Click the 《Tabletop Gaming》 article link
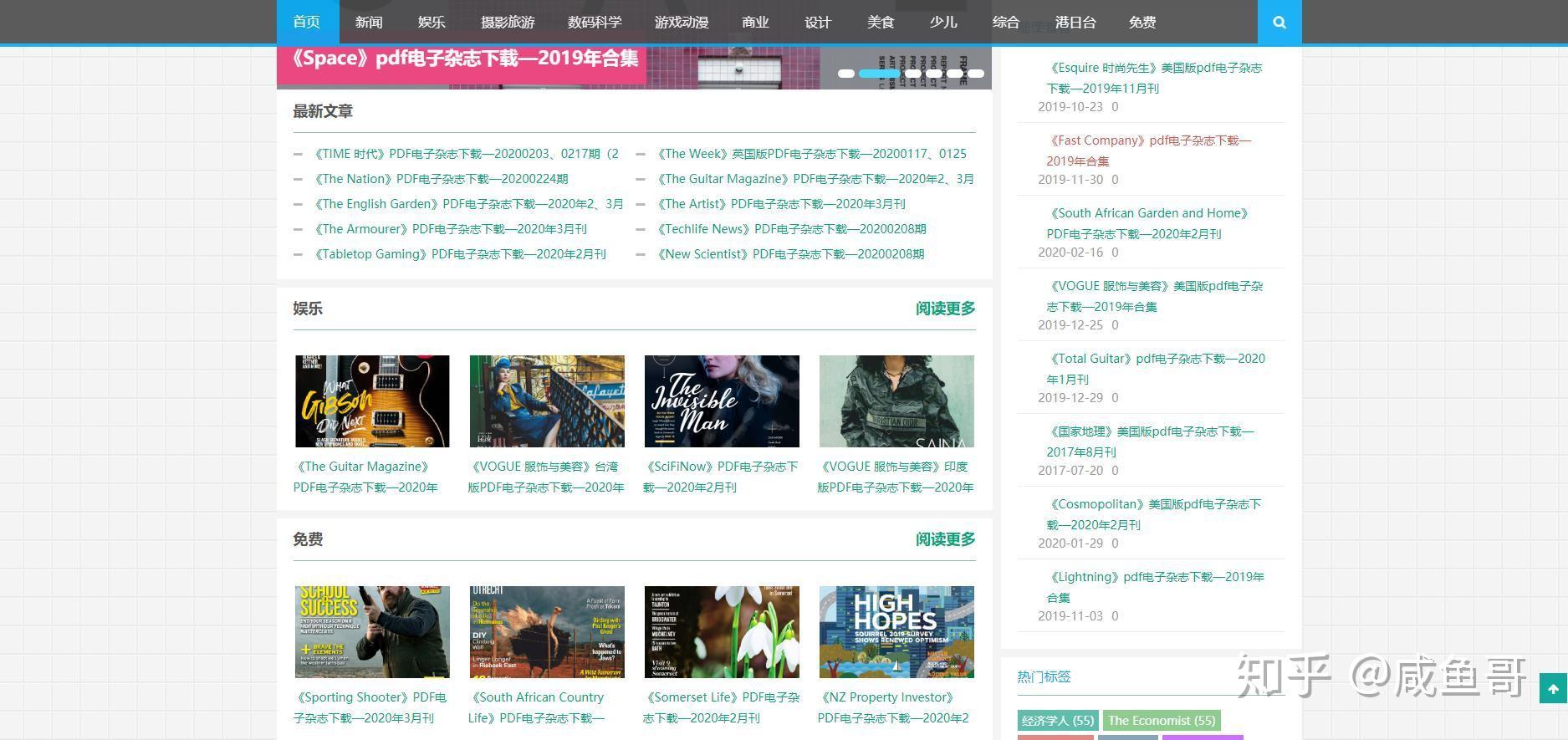This screenshot has width=1568, height=740. pyautogui.click(x=459, y=254)
